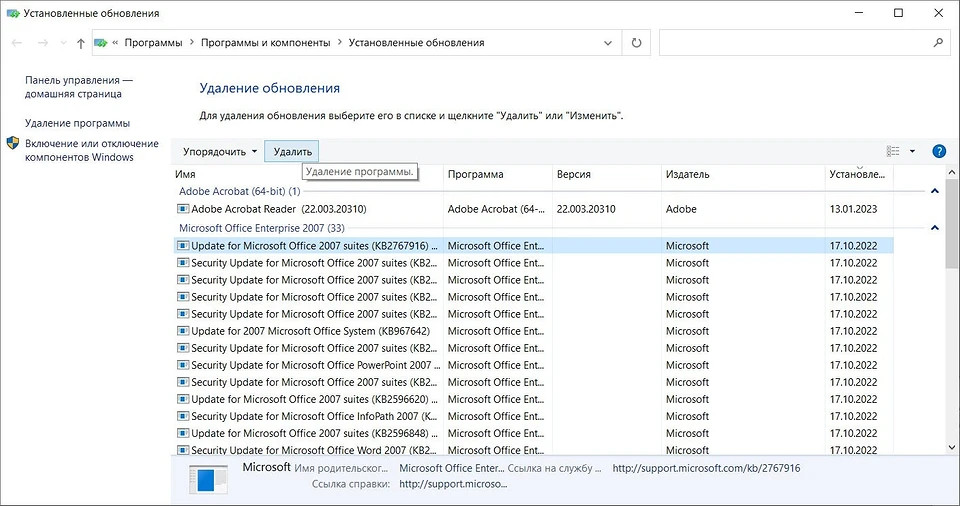Collapse the Microsoft Office Enterprise 2007 group
This screenshot has width=960, height=506.
[934, 227]
